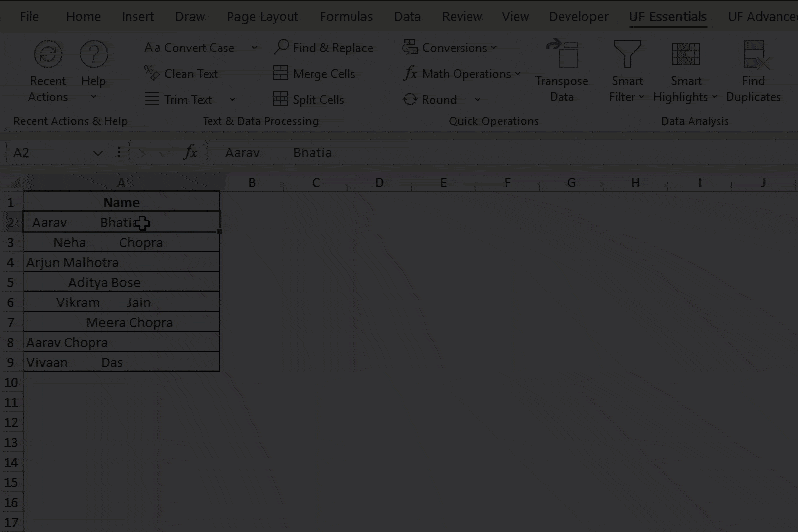This screenshot has height=532, width=798.
Task: Switch to the Draw tab
Action: tap(190, 16)
